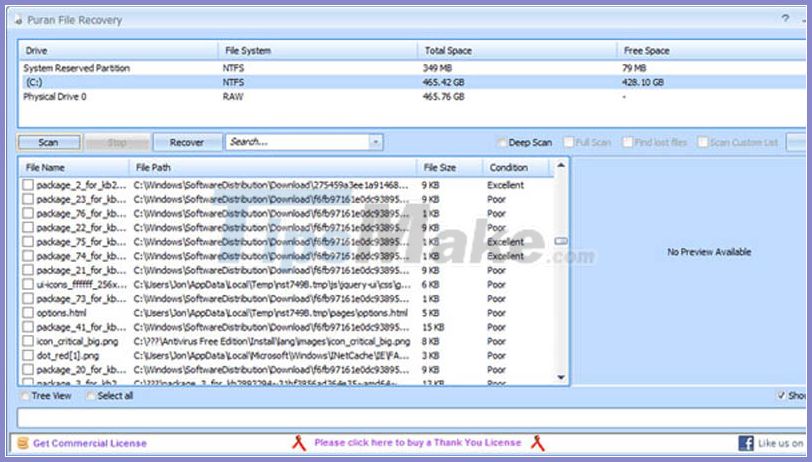812x462 pixels.
Task: Click the Total Space column header
Action: coord(517,51)
